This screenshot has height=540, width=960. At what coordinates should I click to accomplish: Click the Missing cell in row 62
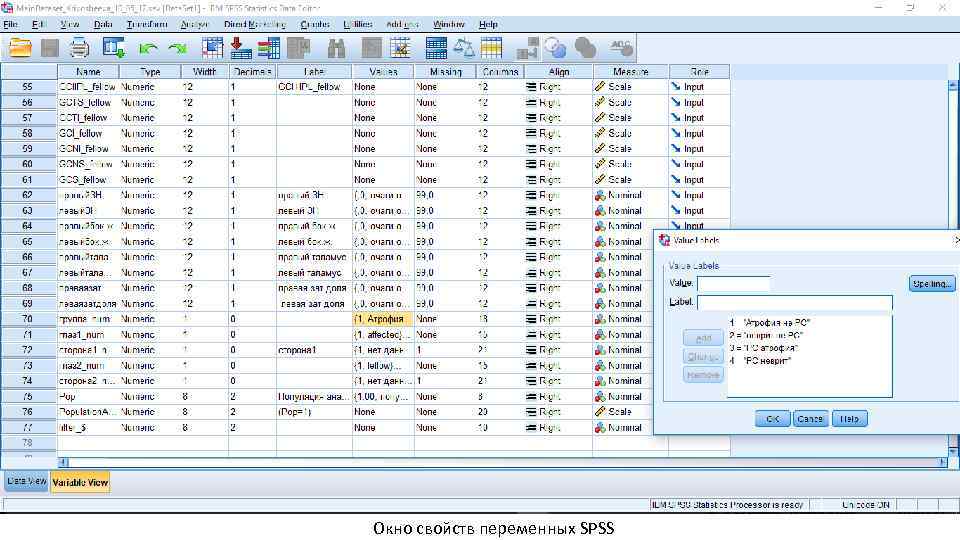(445, 195)
